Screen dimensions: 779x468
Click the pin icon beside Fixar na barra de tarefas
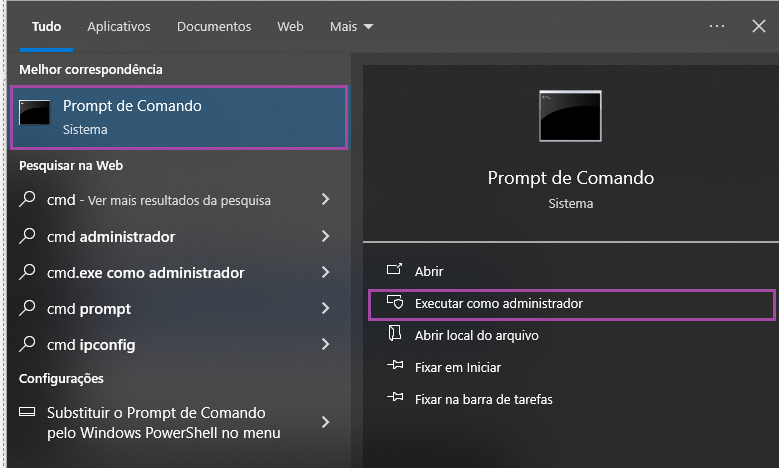click(x=395, y=399)
